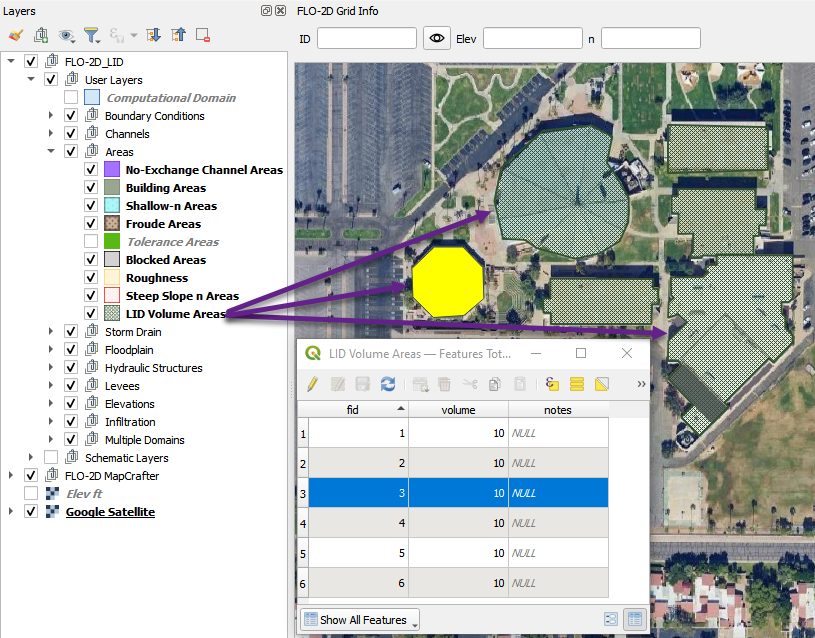This screenshot has height=638, width=815.
Task: Click the notes column header
Action: point(557,409)
